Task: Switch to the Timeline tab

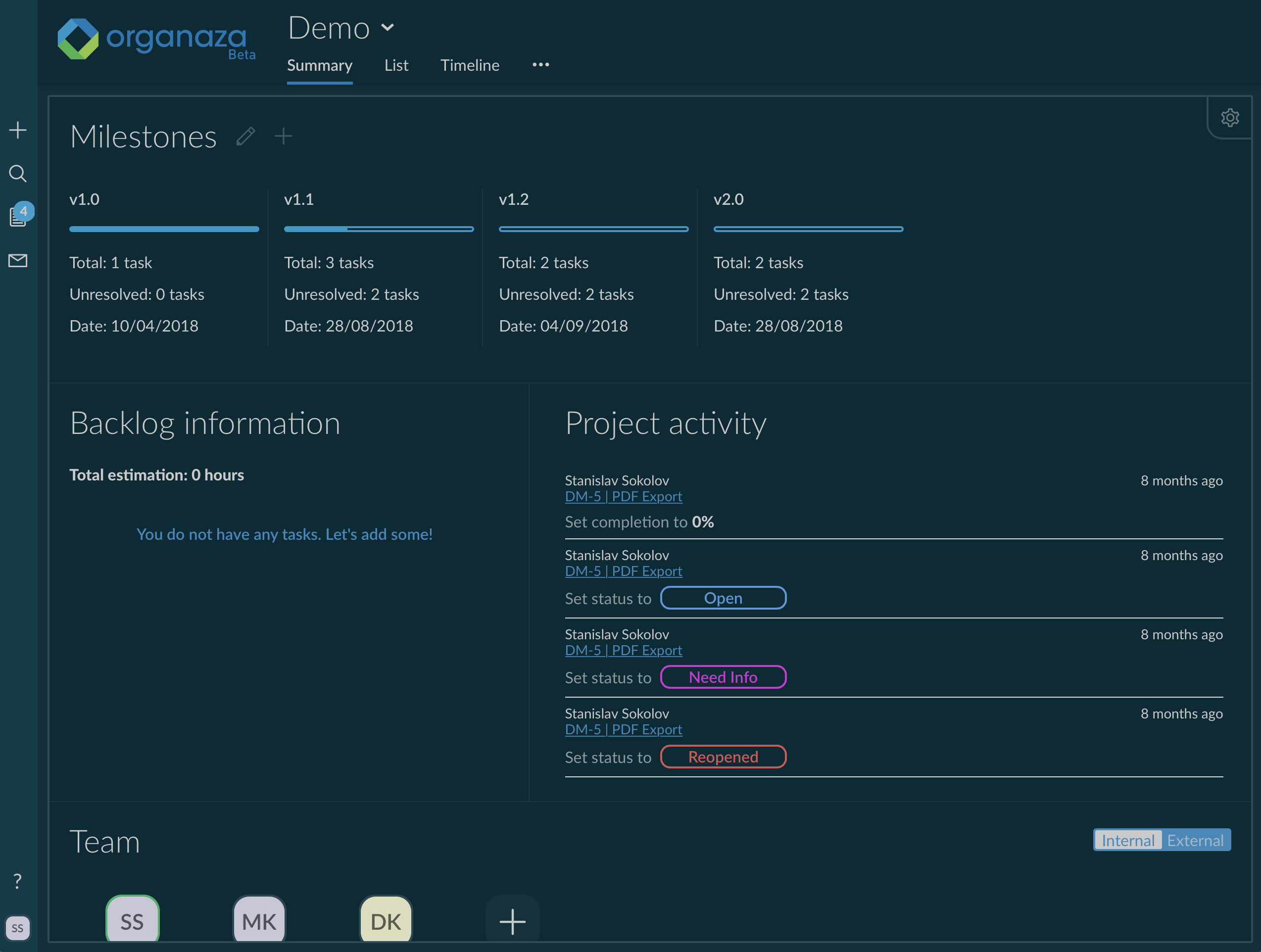Action: (x=470, y=65)
